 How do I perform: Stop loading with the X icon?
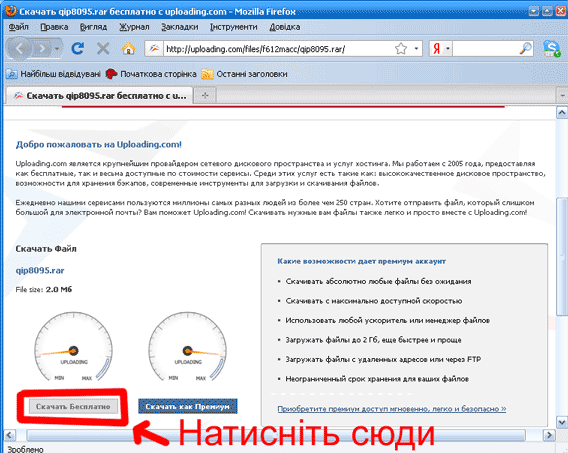click(103, 48)
